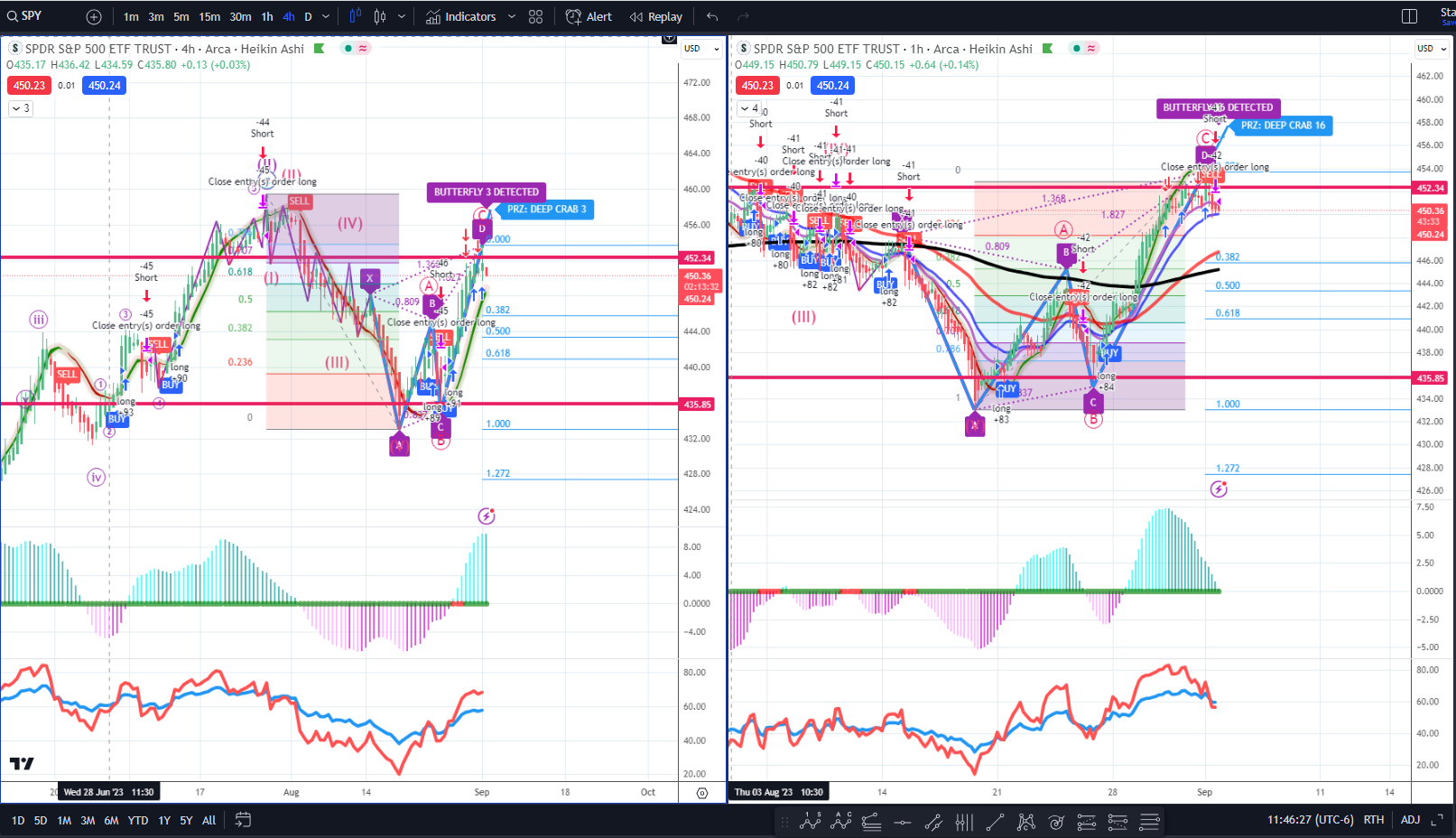This screenshot has width=1456, height=838.
Task: Click the red 450.23 sell button on 4h chart
Action: click(x=29, y=86)
